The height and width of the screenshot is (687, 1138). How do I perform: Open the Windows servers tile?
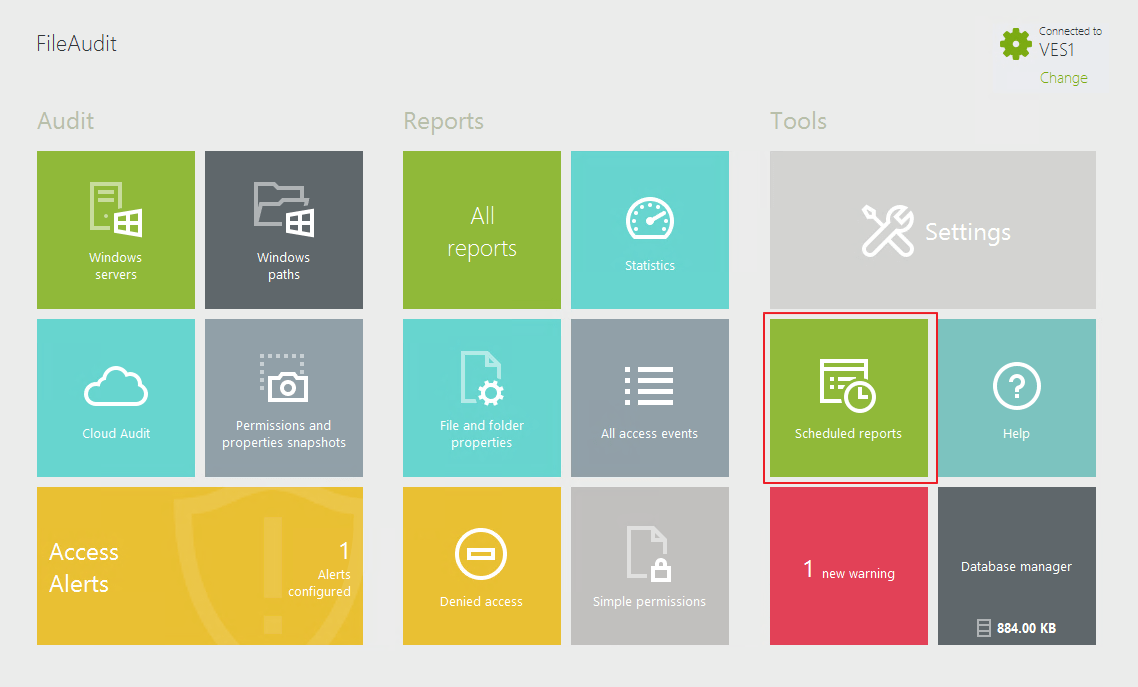[116, 230]
